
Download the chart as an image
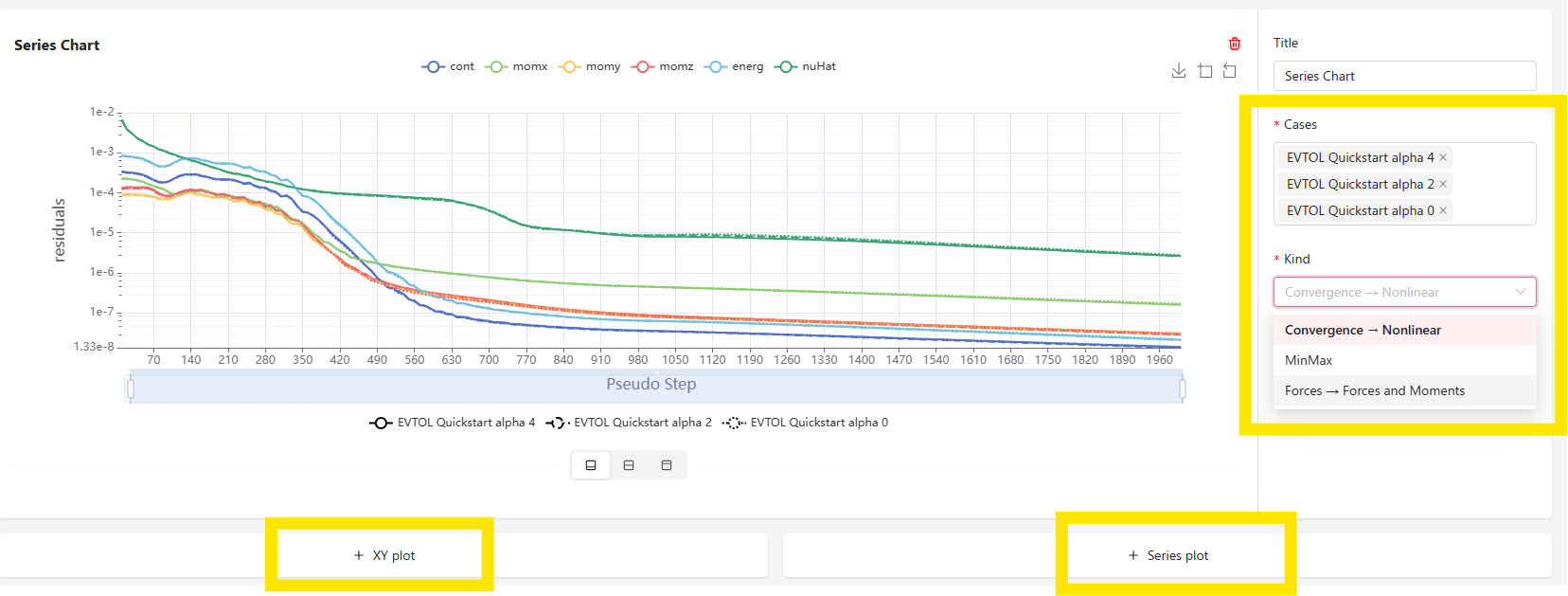[1179, 71]
